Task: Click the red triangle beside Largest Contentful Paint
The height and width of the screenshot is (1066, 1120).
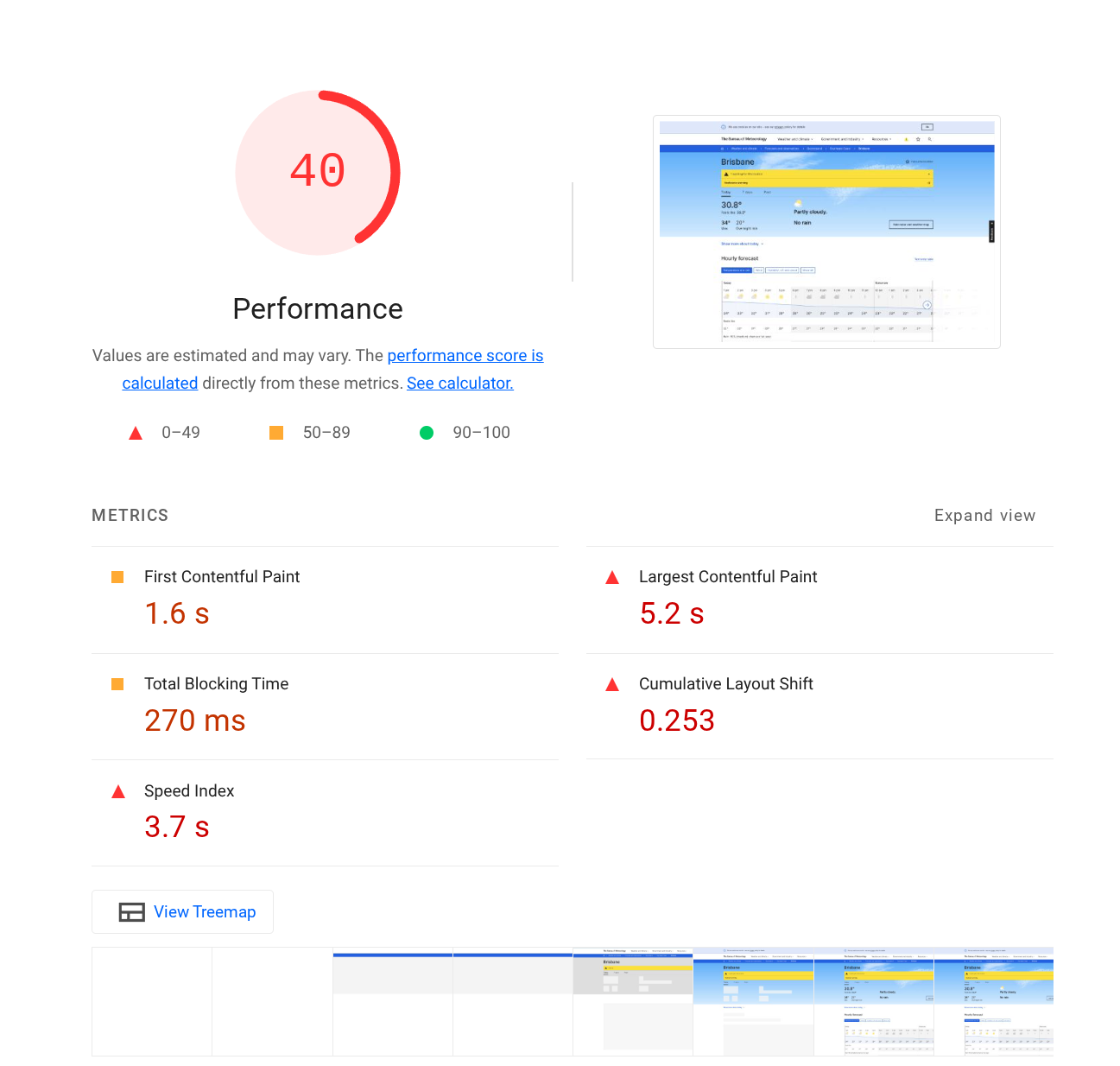Action: [612, 577]
